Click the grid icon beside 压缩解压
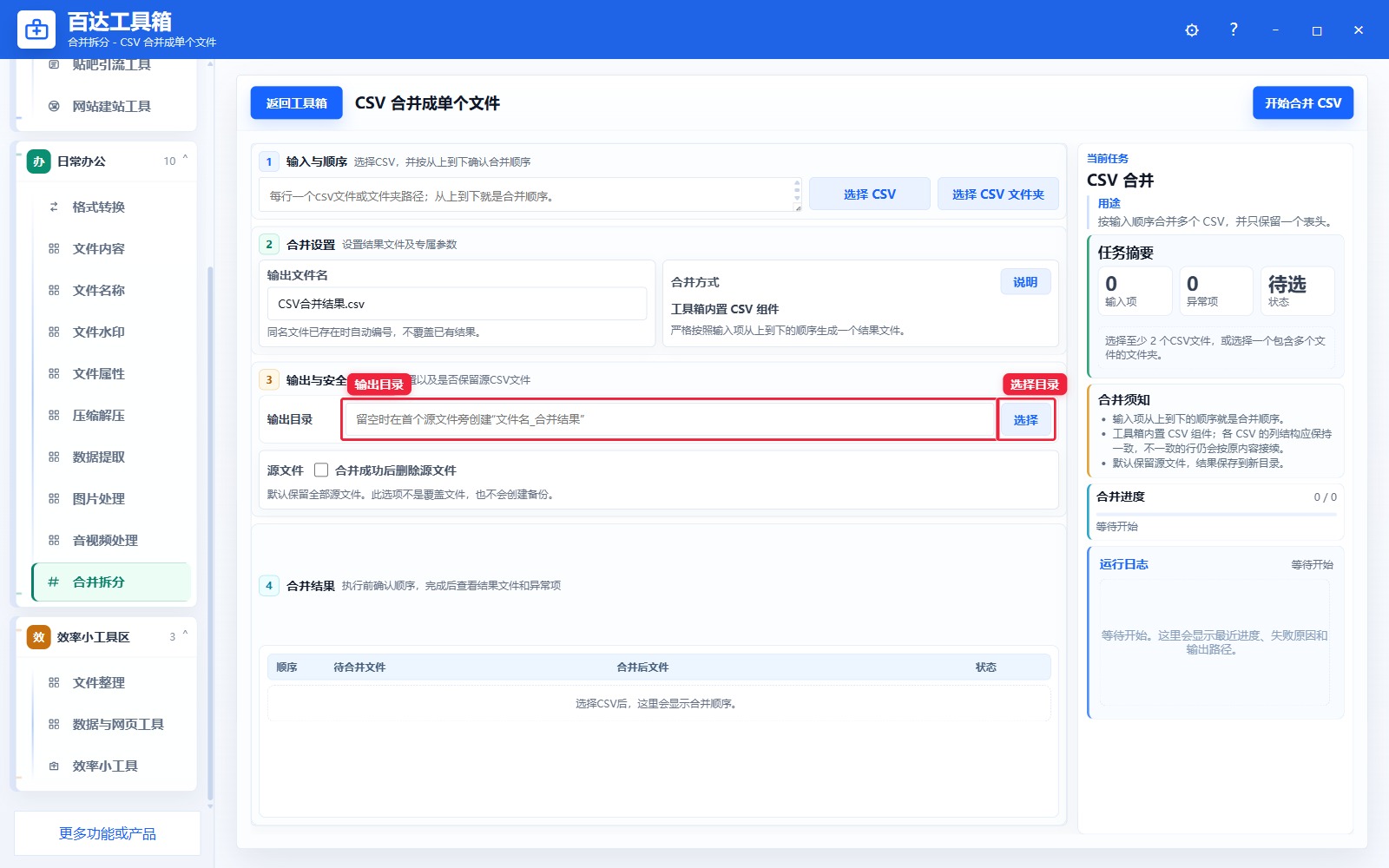This screenshot has height=868, width=1389. (54, 415)
